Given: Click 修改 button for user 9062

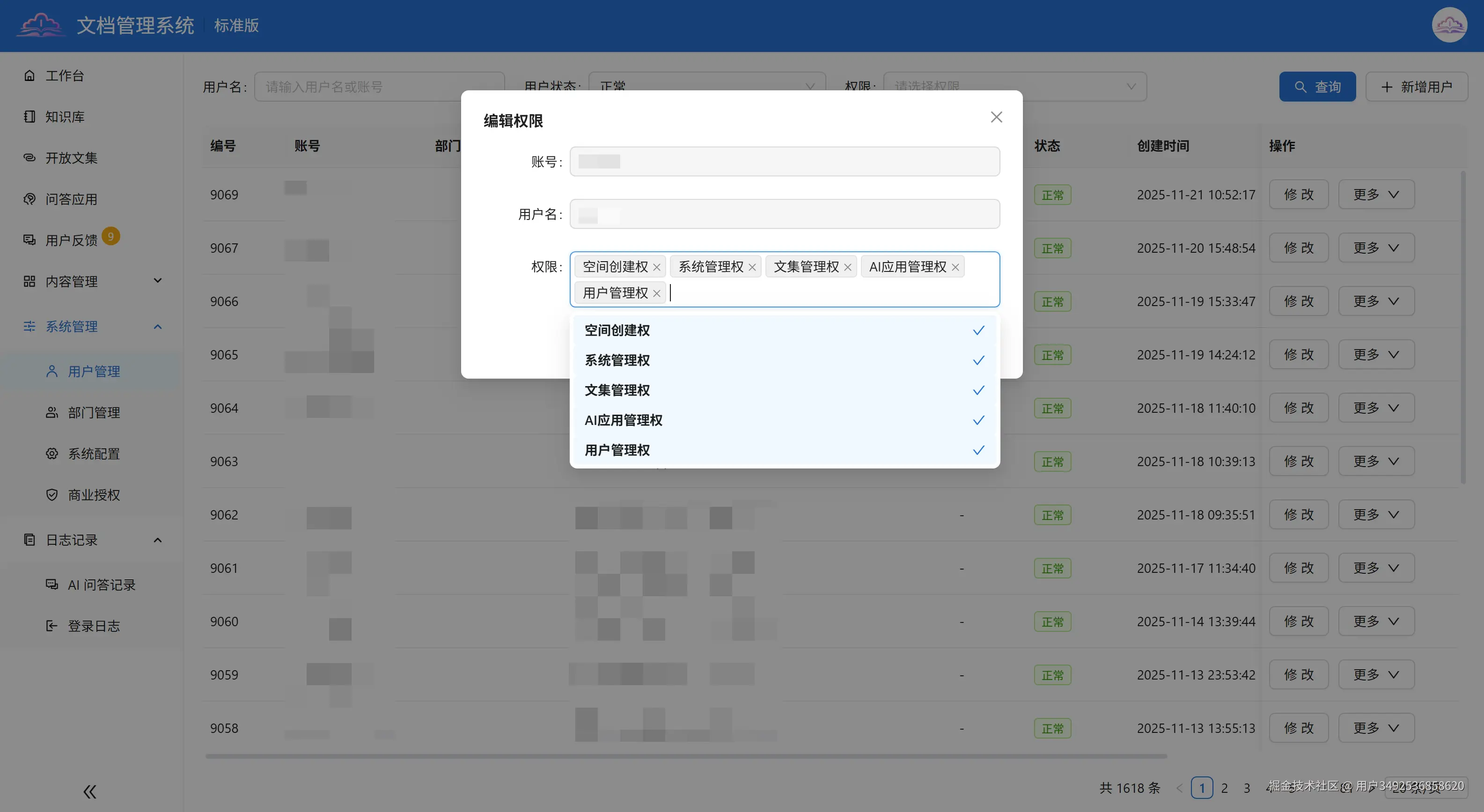Looking at the screenshot, I should (x=1299, y=515).
